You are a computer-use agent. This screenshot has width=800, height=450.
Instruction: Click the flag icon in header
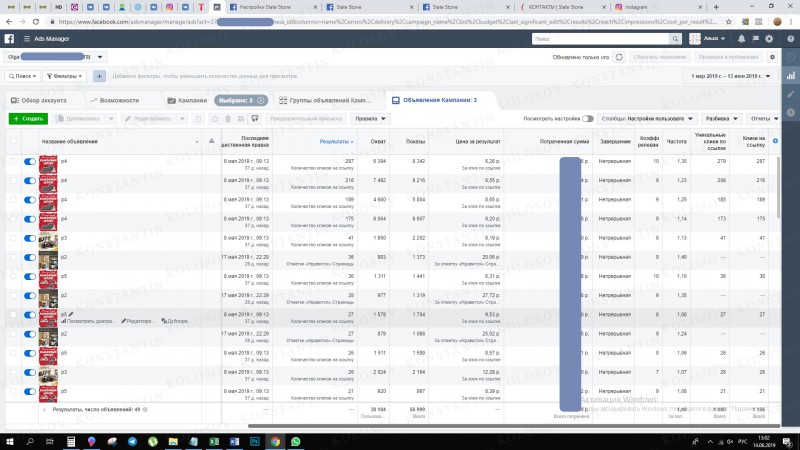tap(756, 39)
